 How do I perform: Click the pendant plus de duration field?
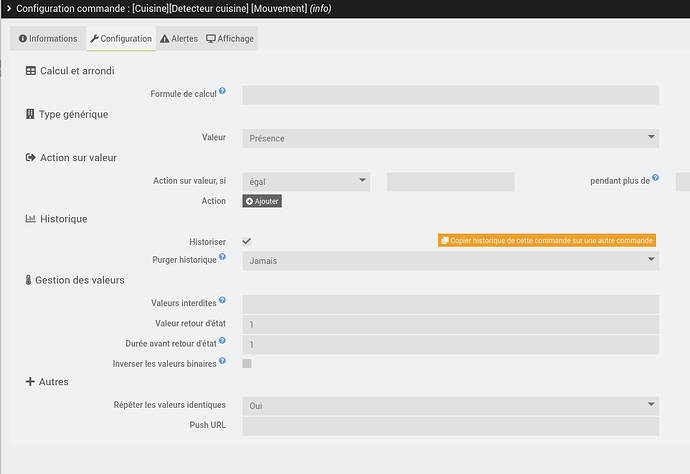[683, 182]
